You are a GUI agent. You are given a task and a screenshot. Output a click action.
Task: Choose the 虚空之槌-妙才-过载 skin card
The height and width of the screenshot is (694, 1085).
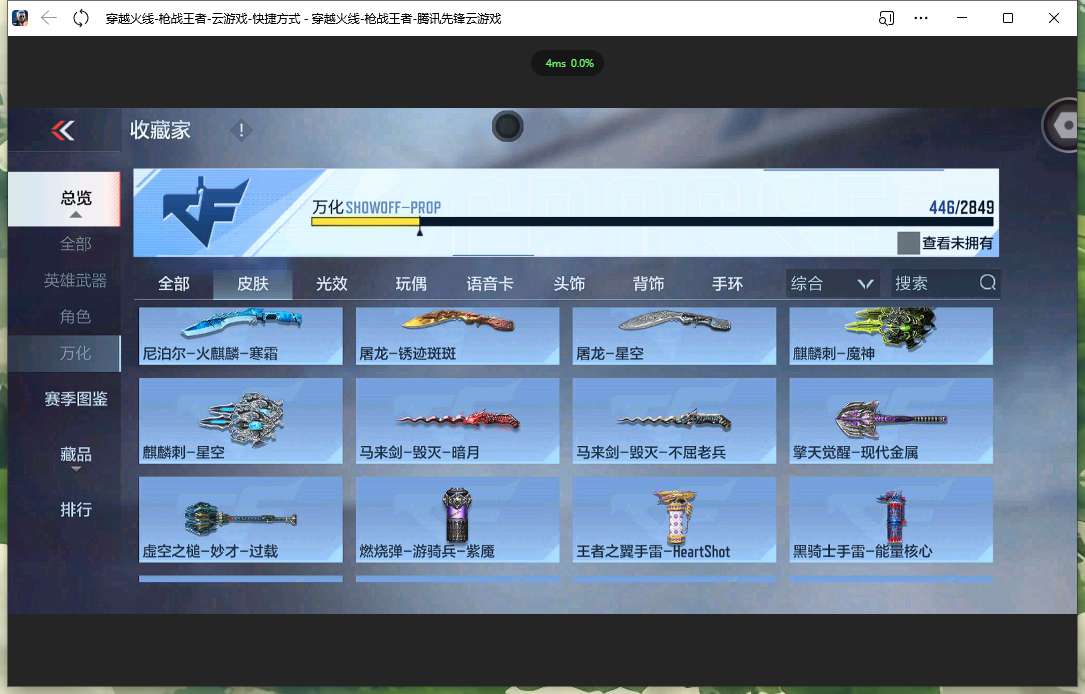click(241, 520)
